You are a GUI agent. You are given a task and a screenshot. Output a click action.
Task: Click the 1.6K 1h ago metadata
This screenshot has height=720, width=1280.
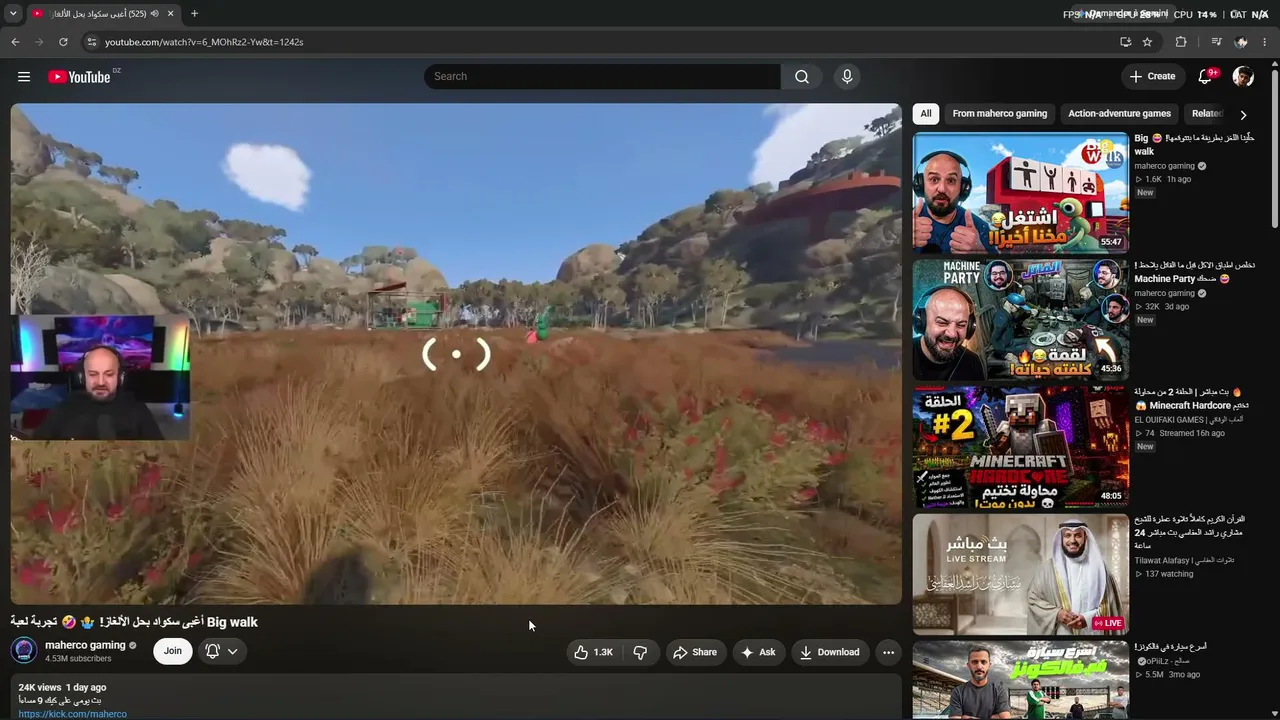coord(1163,179)
